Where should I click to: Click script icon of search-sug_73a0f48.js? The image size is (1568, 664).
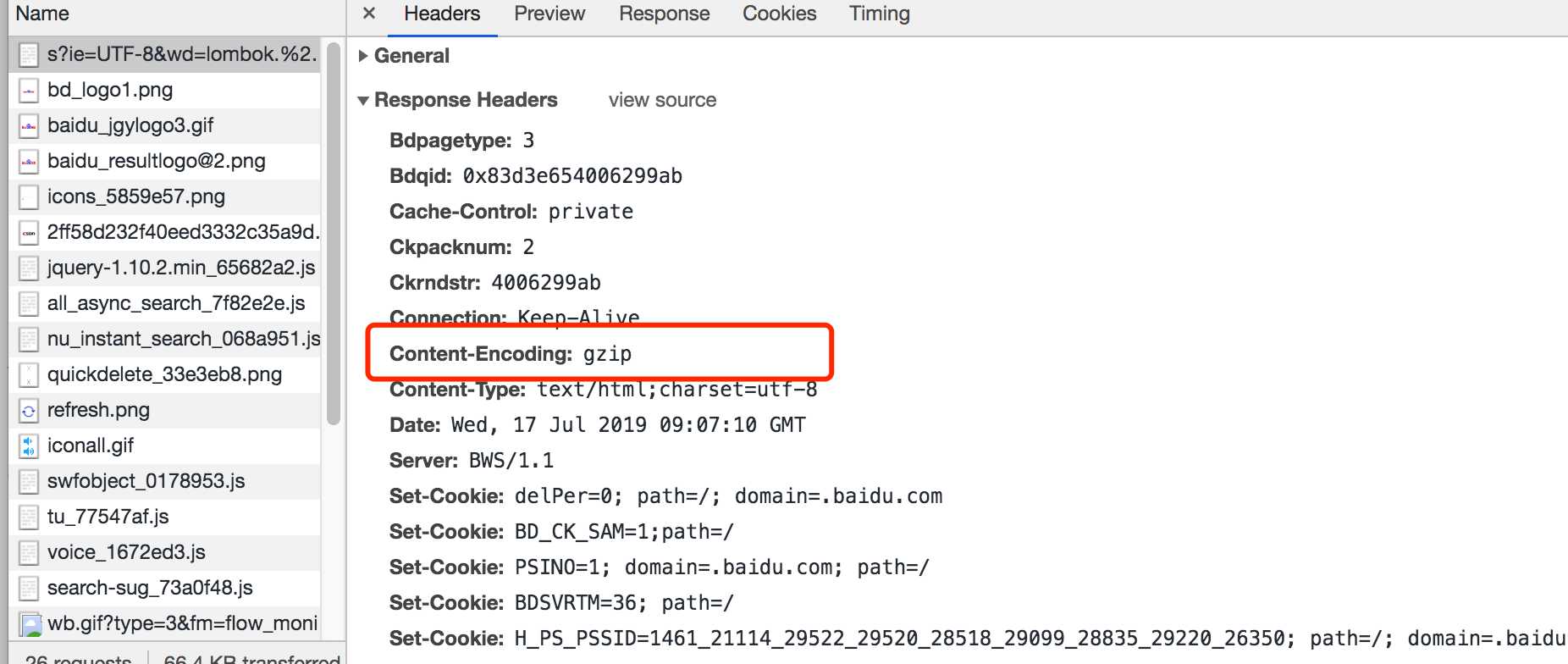(x=29, y=589)
